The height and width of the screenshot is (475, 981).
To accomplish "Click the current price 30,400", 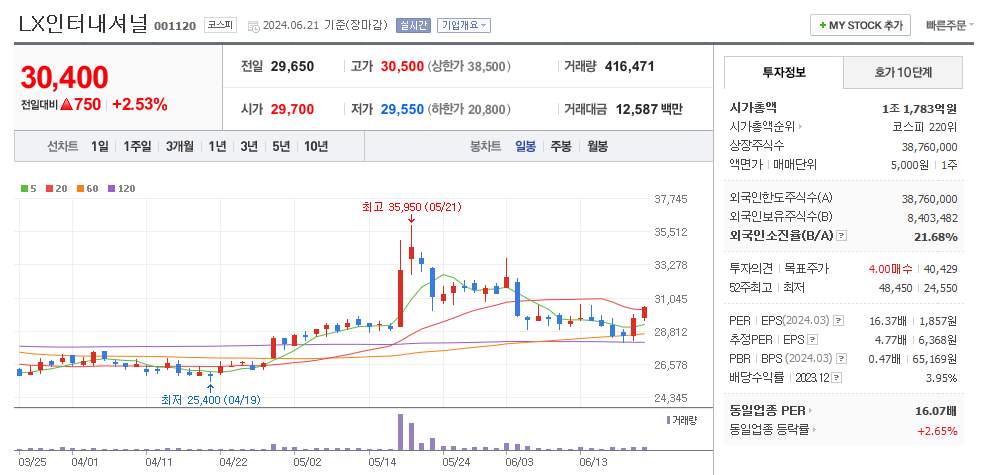I will point(64,78).
